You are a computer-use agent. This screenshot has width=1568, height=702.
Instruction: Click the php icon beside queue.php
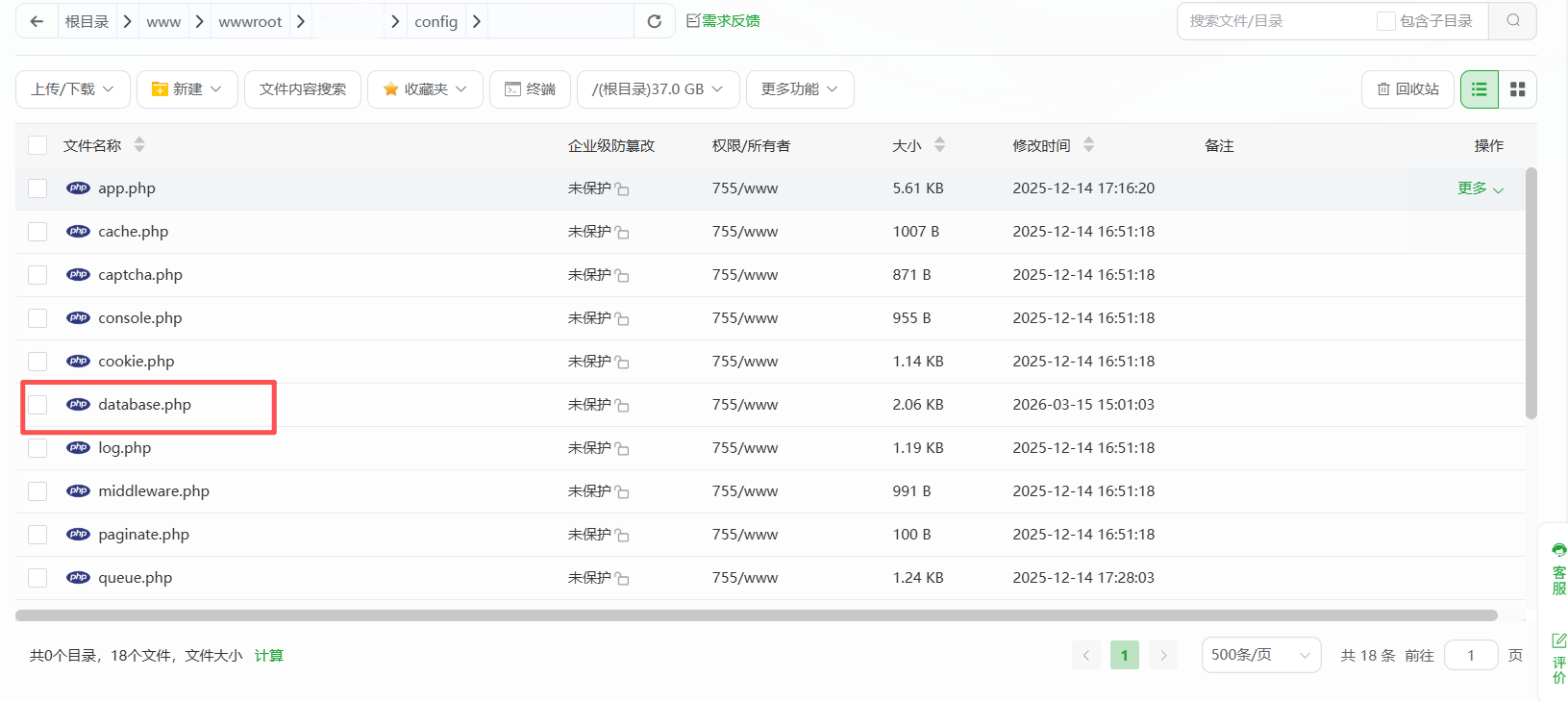pyautogui.click(x=78, y=578)
